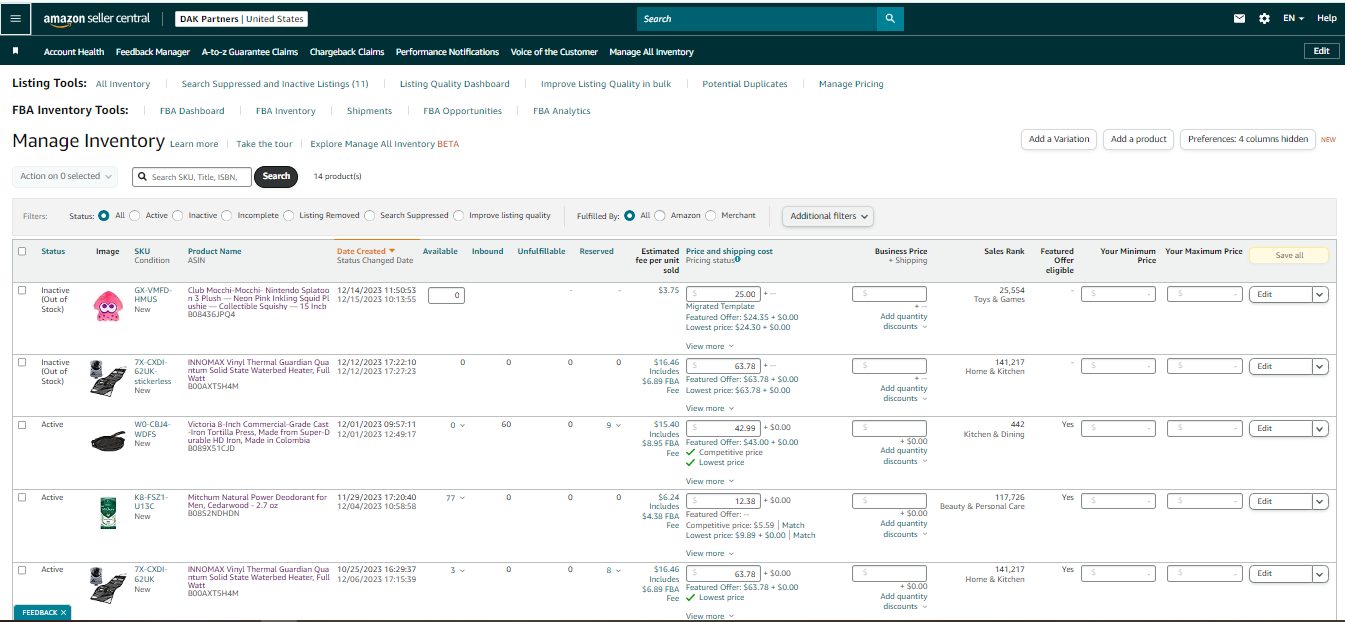This screenshot has width=1345, height=622.
Task: Open the Action on 0 selected dropdown
Action: click(x=65, y=176)
